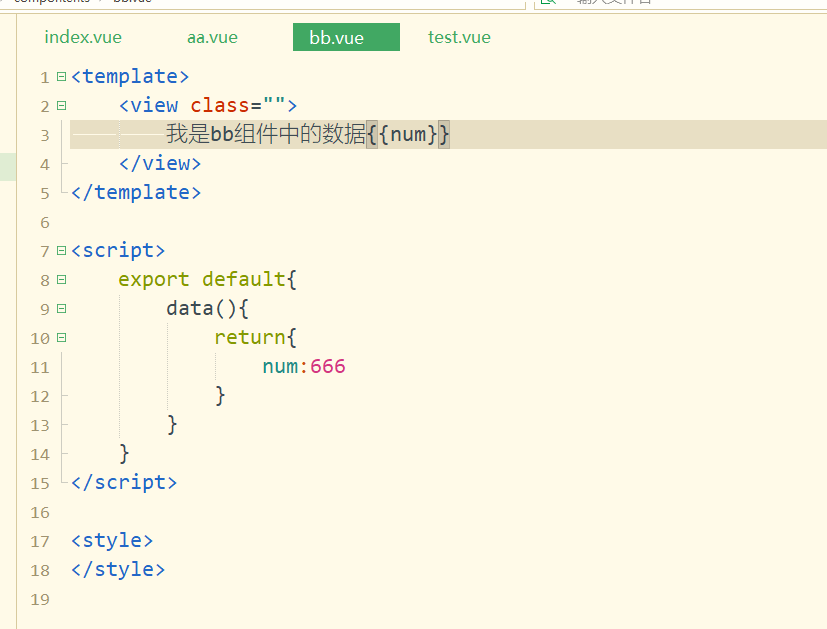Click line number 19 in the gutter

tap(40, 599)
